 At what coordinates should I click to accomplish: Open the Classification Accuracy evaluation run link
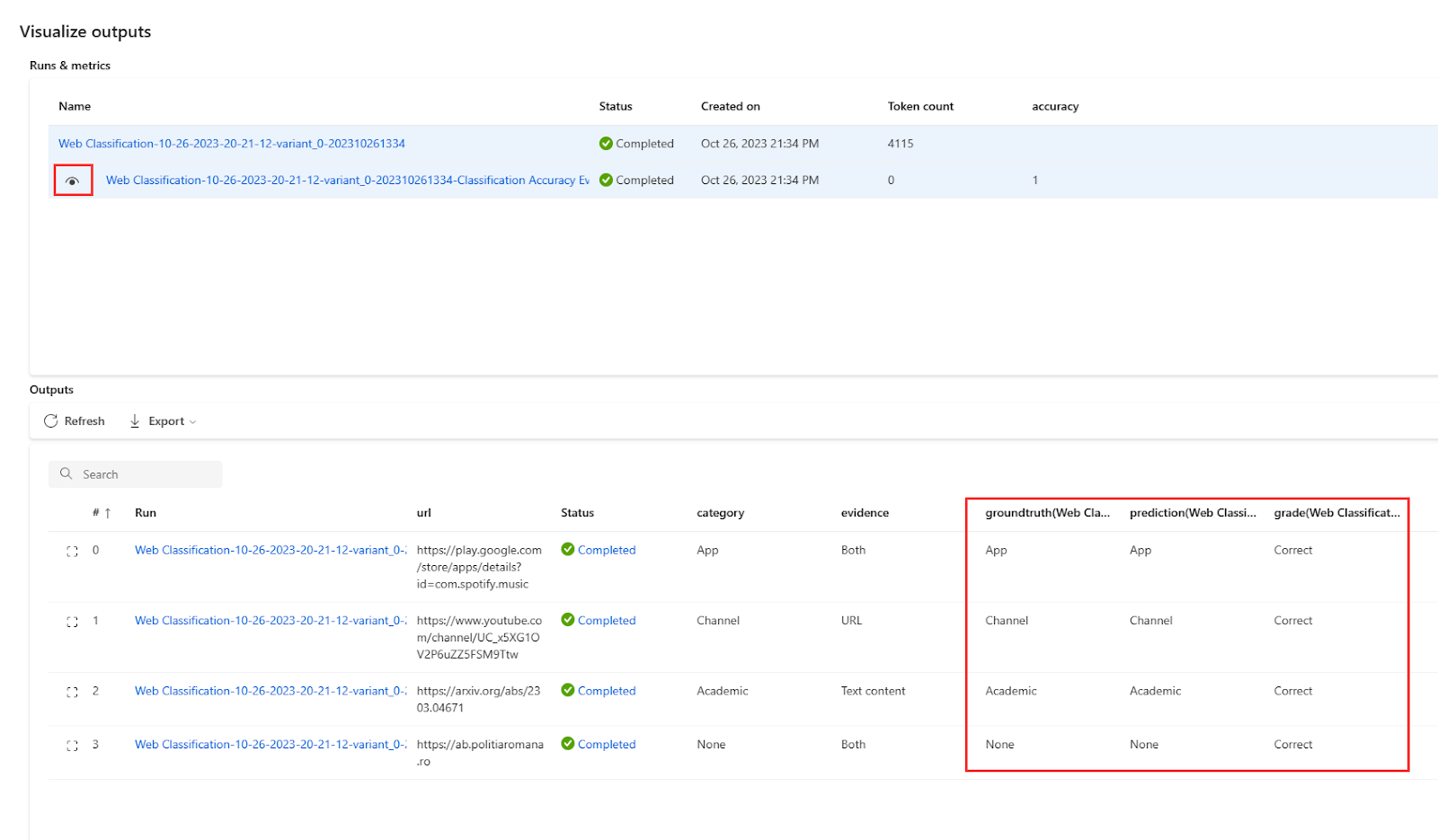[x=347, y=181]
